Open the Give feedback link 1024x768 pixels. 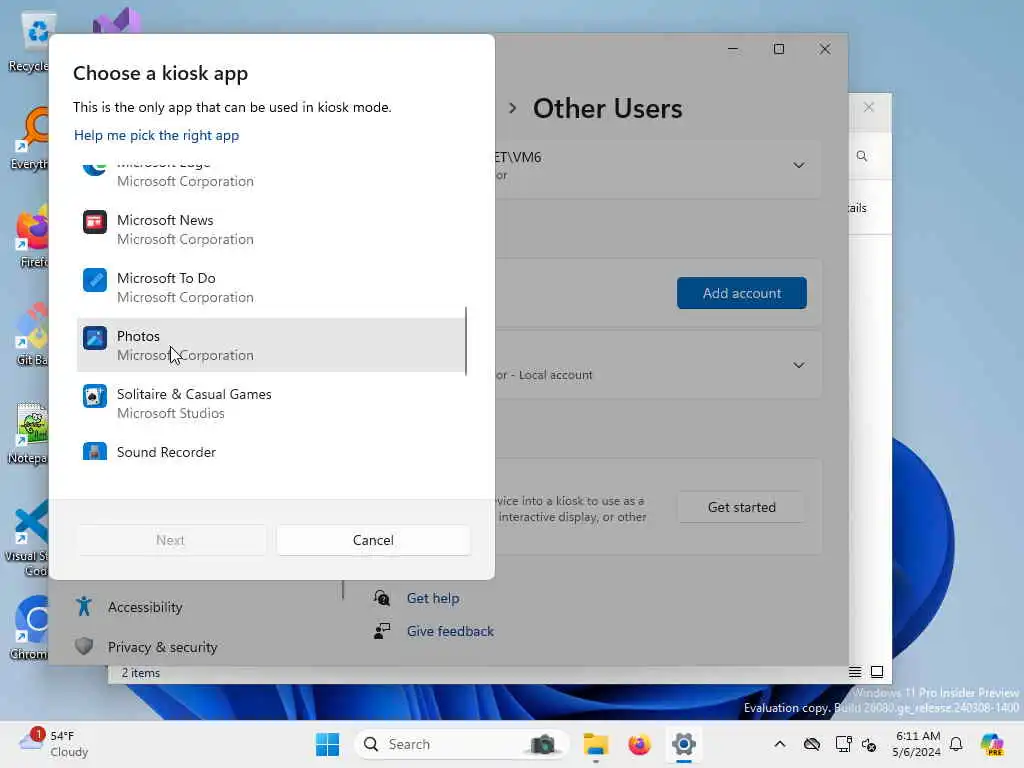[x=450, y=632]
